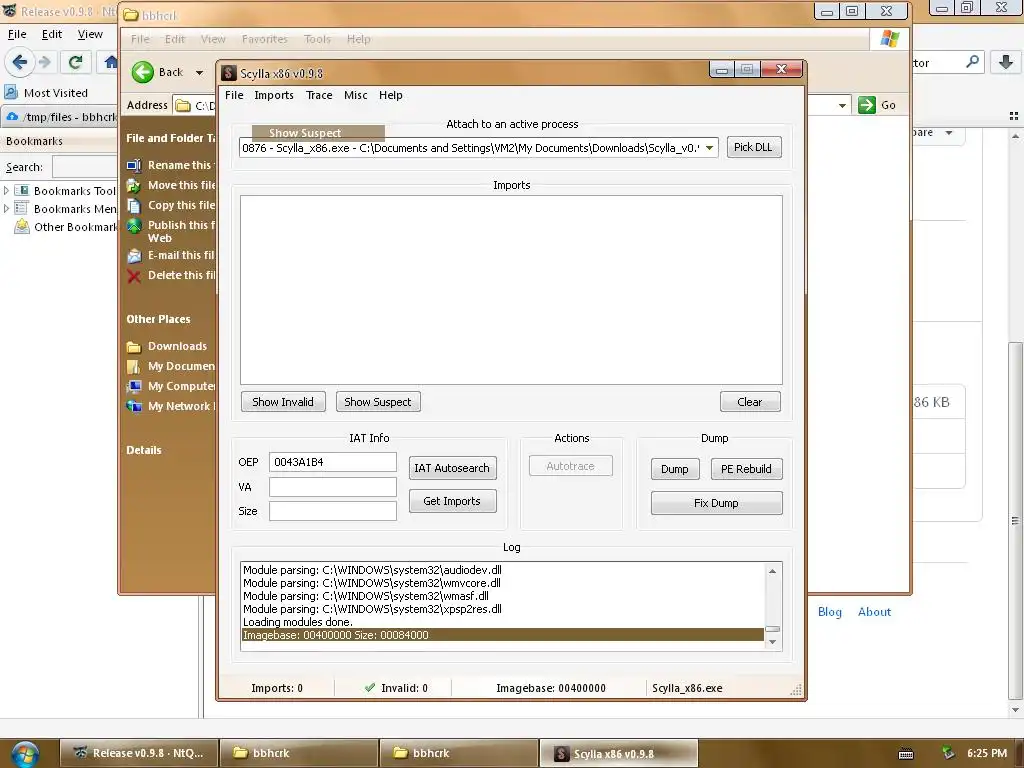Open the browser View menu
This screenshot has height=768, width=1024.
(x=90, y=34)
